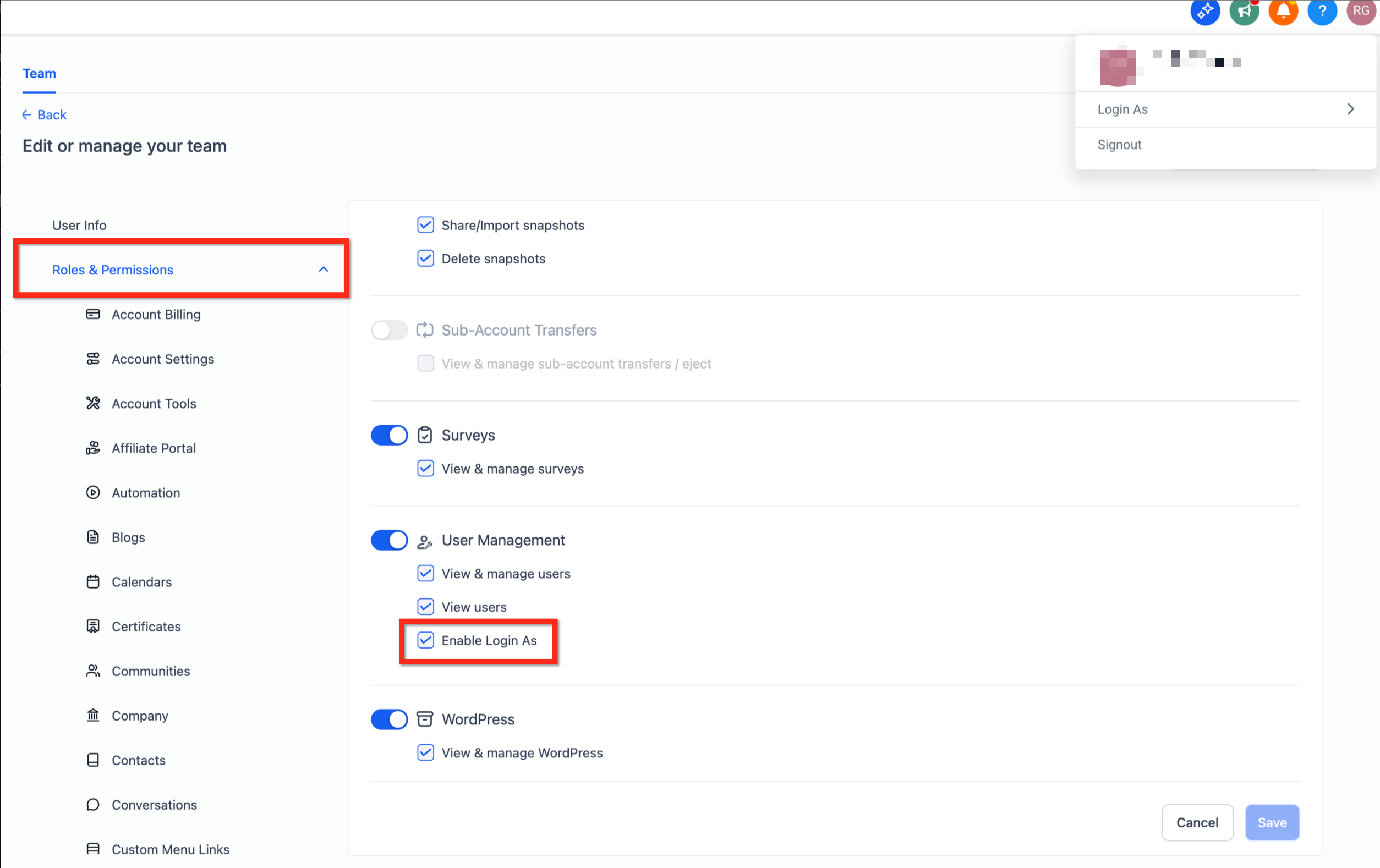The height and width of the screenshot is (868, 1380).
Task: Enable Sub-Account Transfers toggle
Action: [x=389, y=330]
